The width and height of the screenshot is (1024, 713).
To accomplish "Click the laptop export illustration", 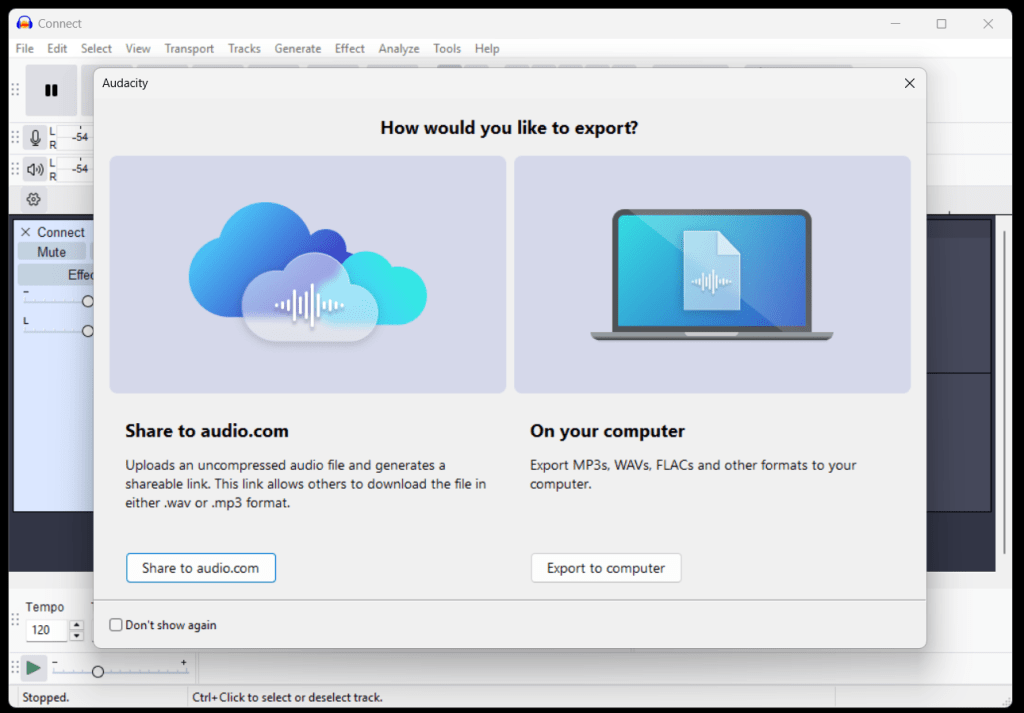I will 712,274.
